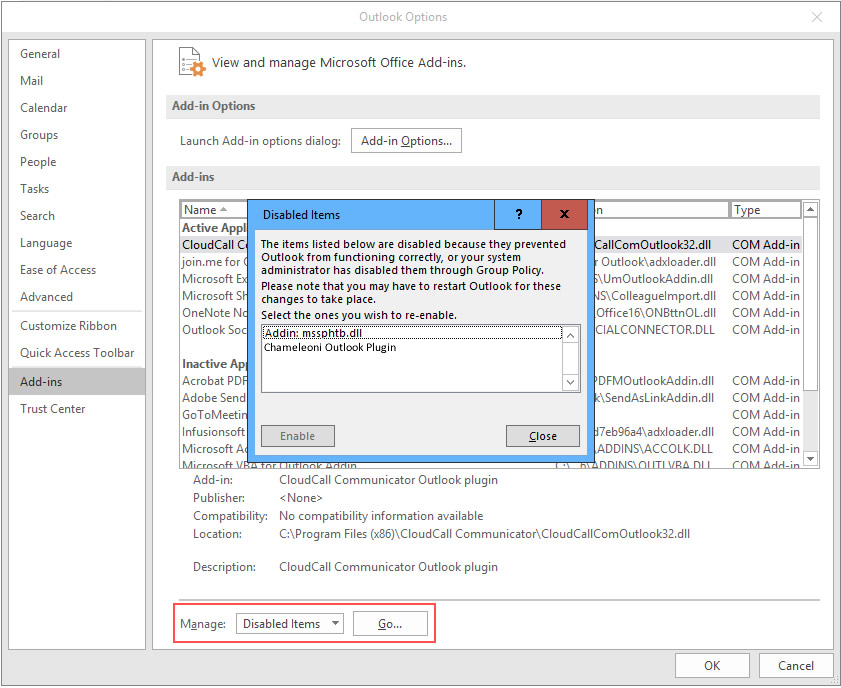841x688 pixels.
Task: Click the UmOutlookAddin.dll location entry
Action: click(x=653, y=279)
